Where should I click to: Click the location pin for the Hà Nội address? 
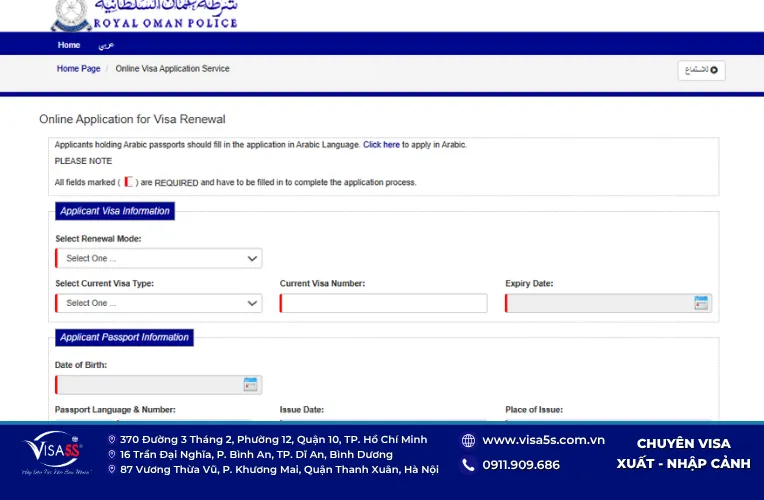coord(112,469)
